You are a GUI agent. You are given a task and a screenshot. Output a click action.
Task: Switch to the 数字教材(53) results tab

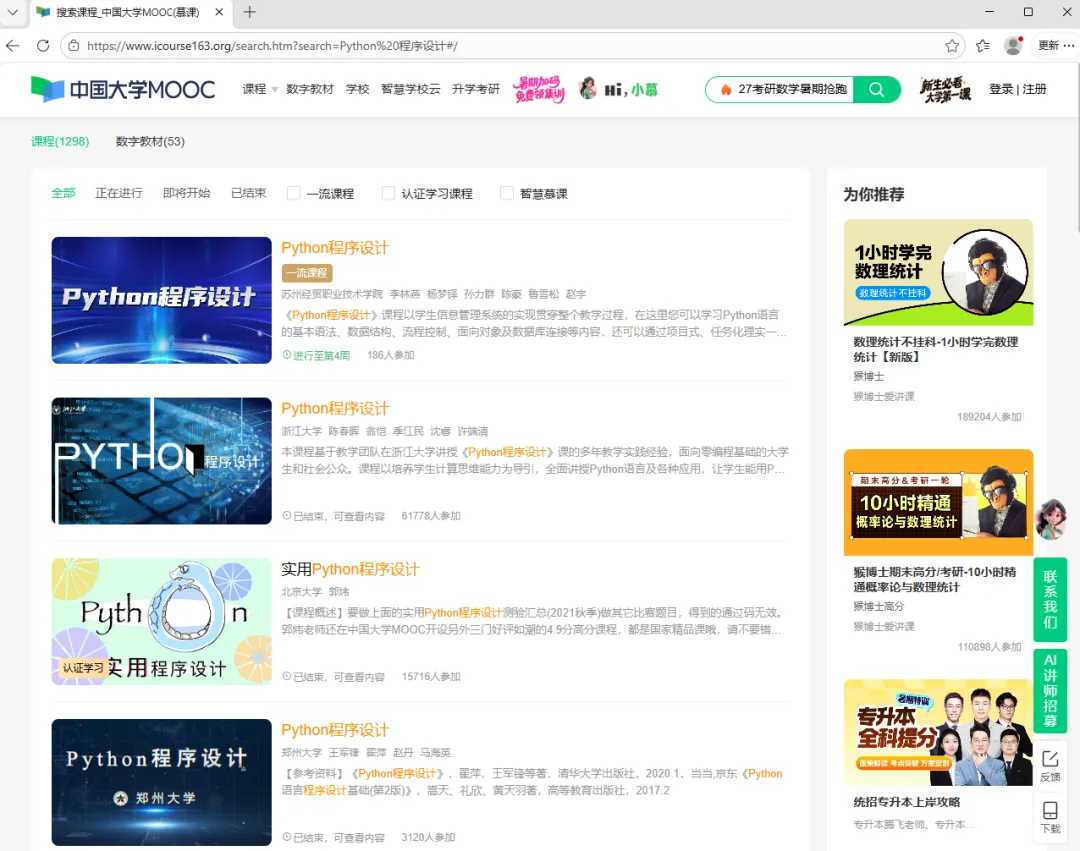pyautogui.click(x=150, y=141)
